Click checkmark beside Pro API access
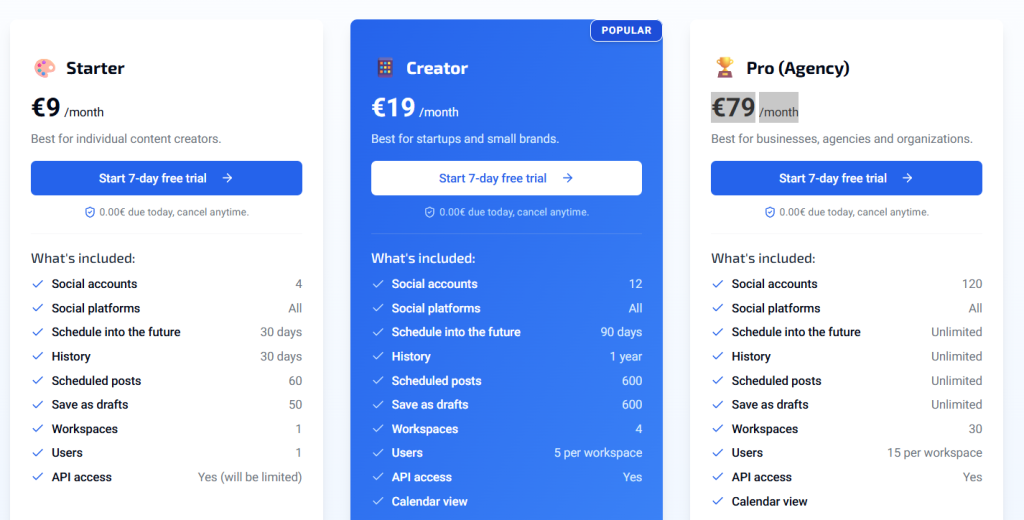 tap(718, 477)
